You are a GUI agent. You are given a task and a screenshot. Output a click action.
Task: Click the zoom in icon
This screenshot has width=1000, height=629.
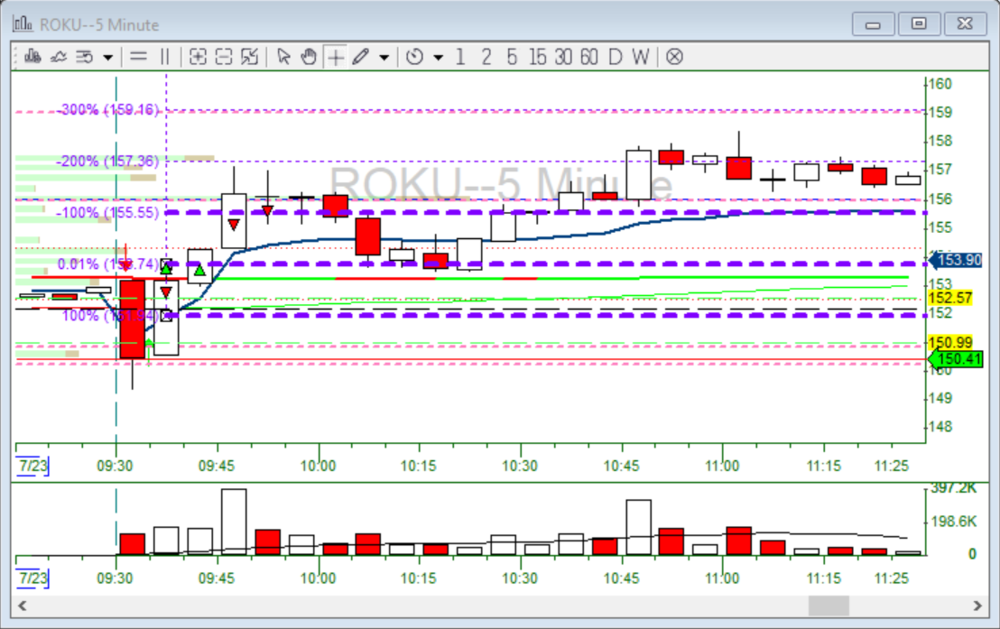[x=198, y=57]
